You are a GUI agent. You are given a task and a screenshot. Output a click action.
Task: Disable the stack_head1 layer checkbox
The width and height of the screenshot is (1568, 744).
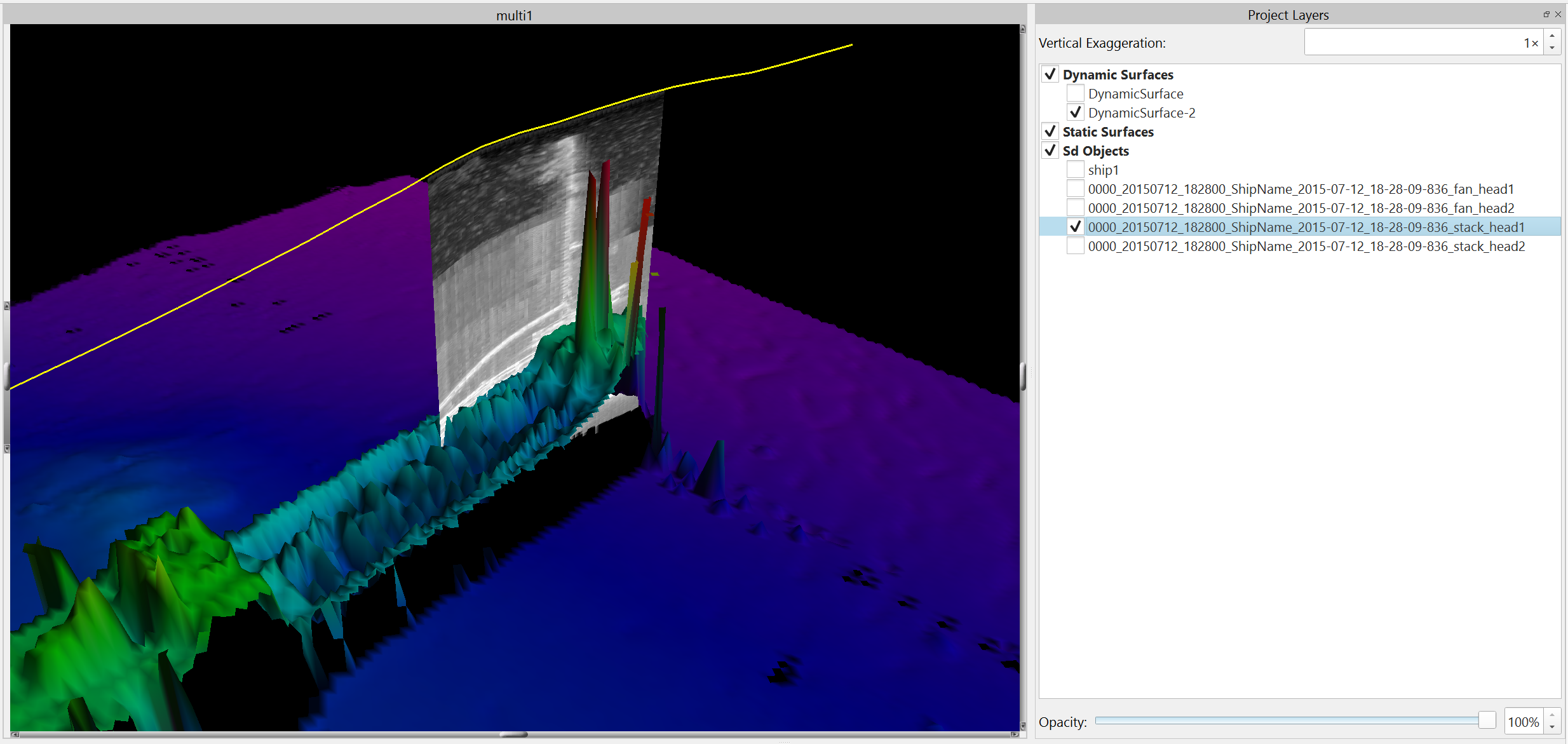pos(1075,227)
